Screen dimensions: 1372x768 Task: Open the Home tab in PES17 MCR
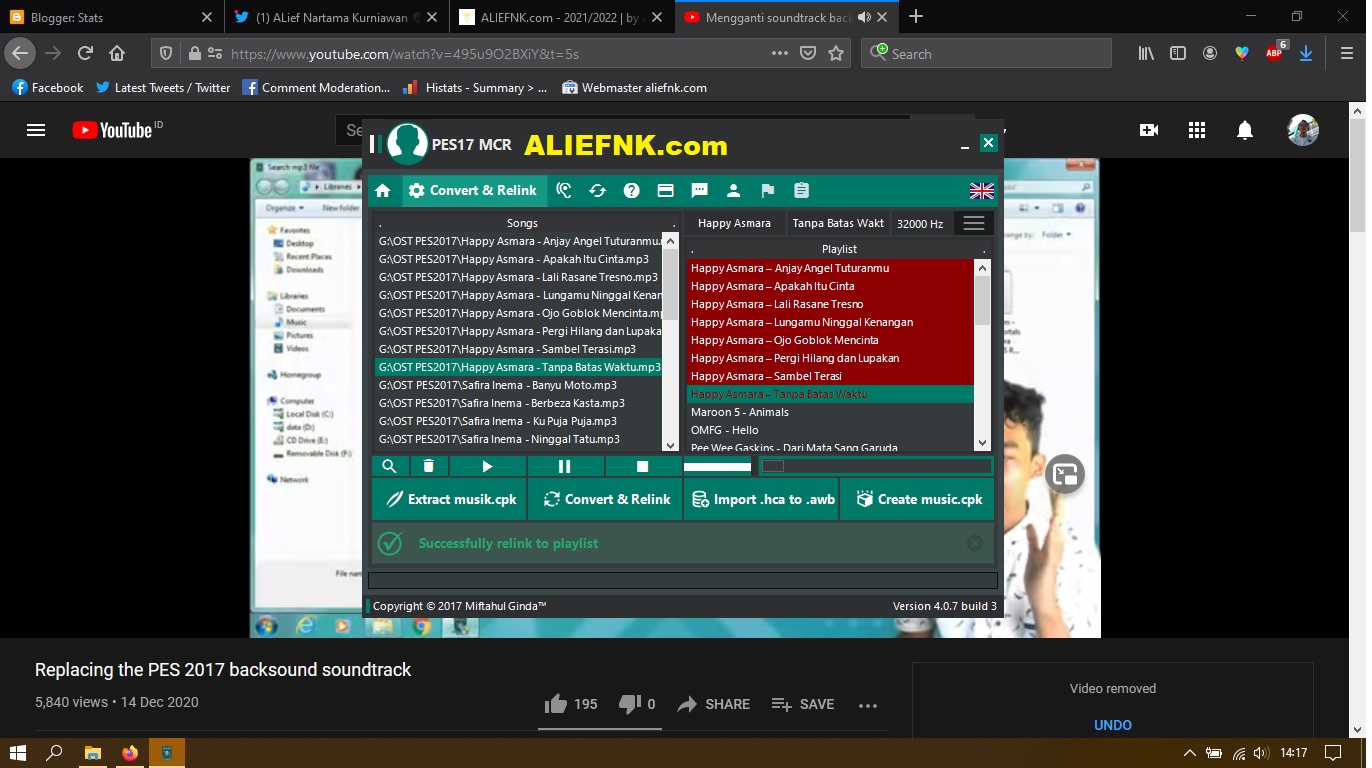[383, 191]
